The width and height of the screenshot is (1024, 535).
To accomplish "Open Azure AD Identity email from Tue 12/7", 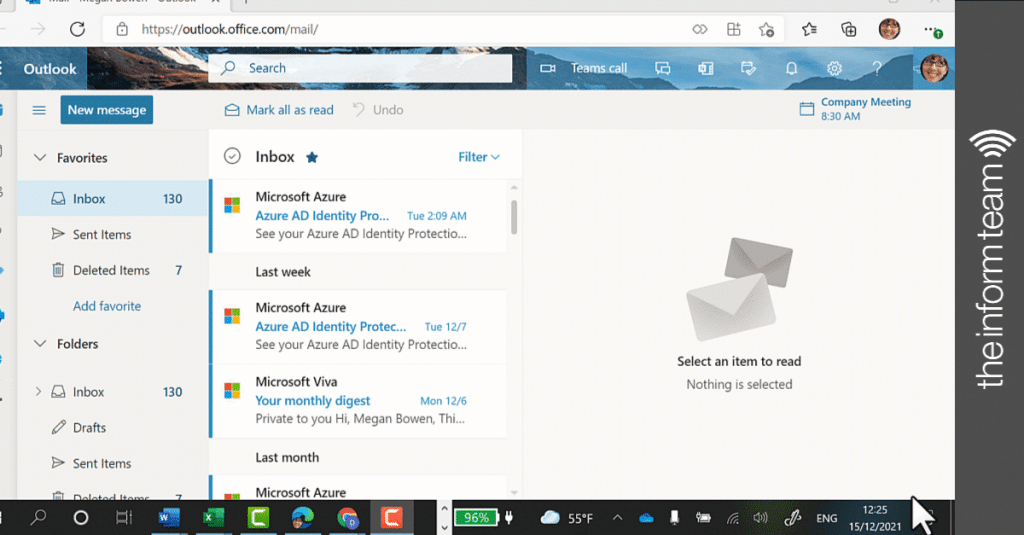I will [x=358, y=327].
